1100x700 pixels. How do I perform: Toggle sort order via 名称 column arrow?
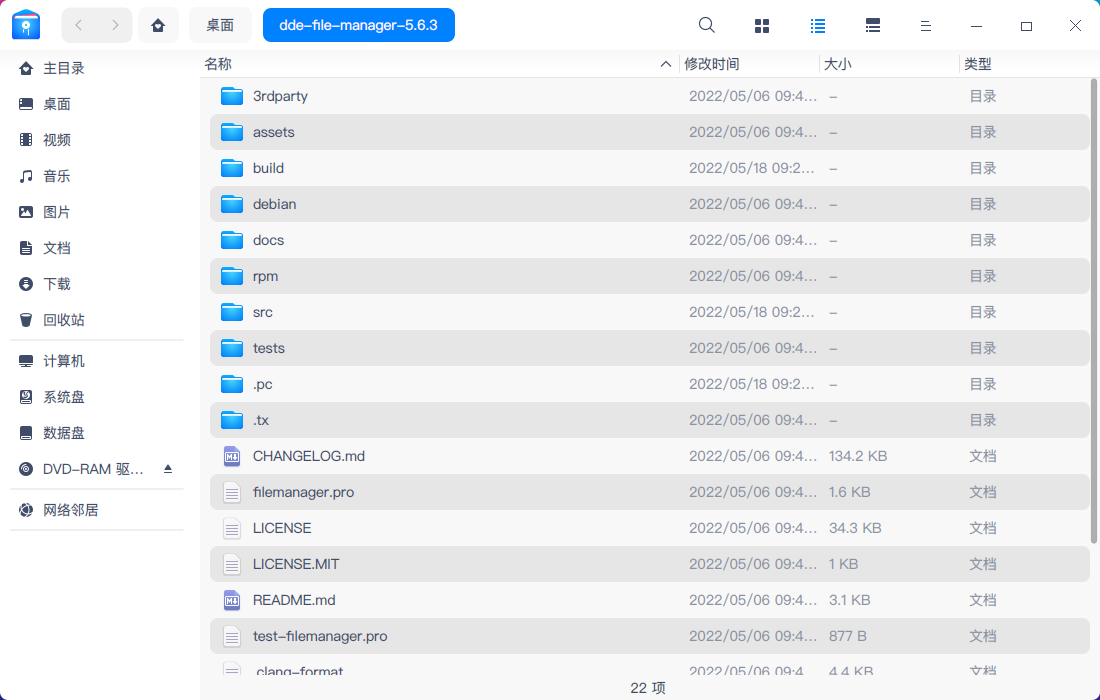coord(666,65)
